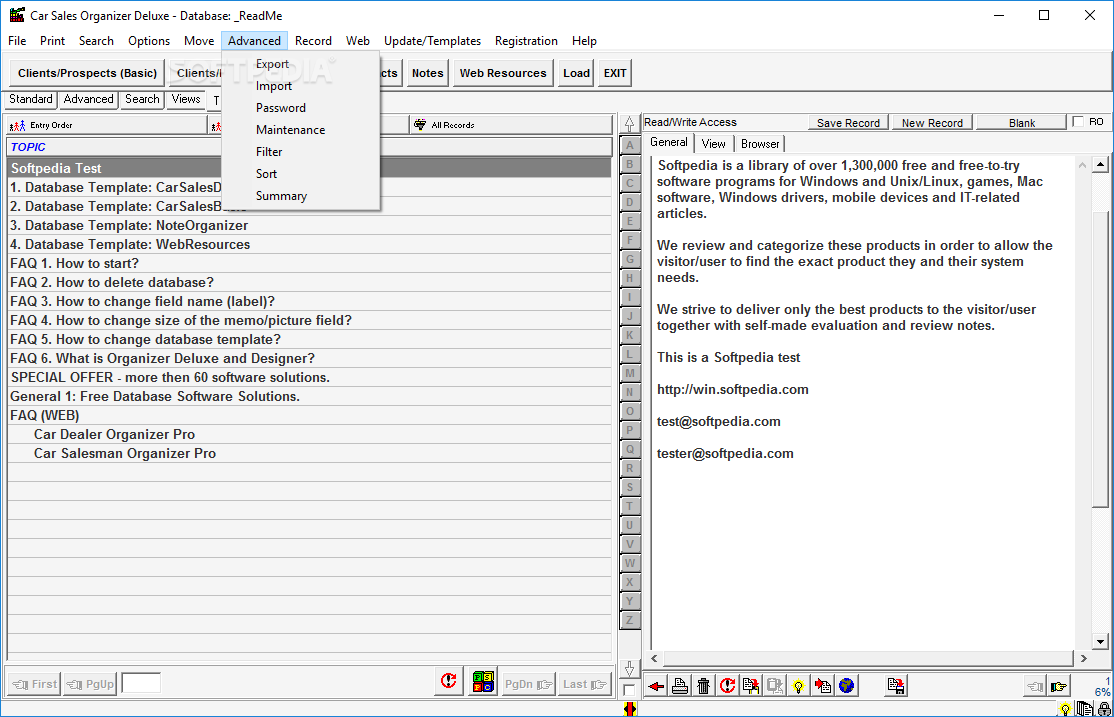Screen dimensions: 1114x717
Task: Click the colored PSFC blocks icon
Action: (x=483, y=681)
